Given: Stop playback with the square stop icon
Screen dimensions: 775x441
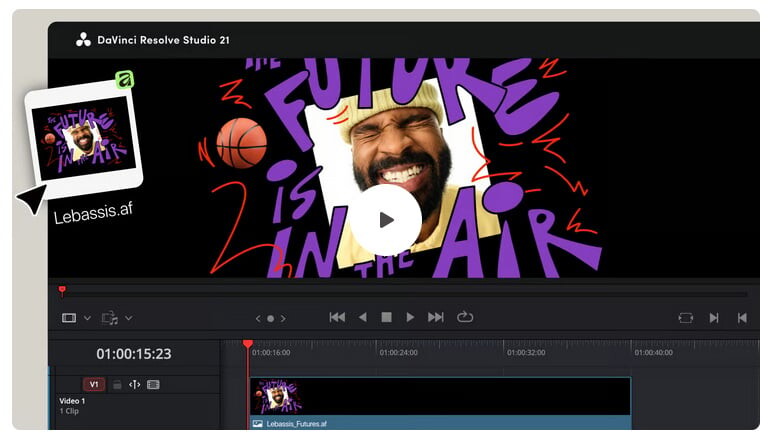Looking at the screenshot, I should tap(386, 317).
